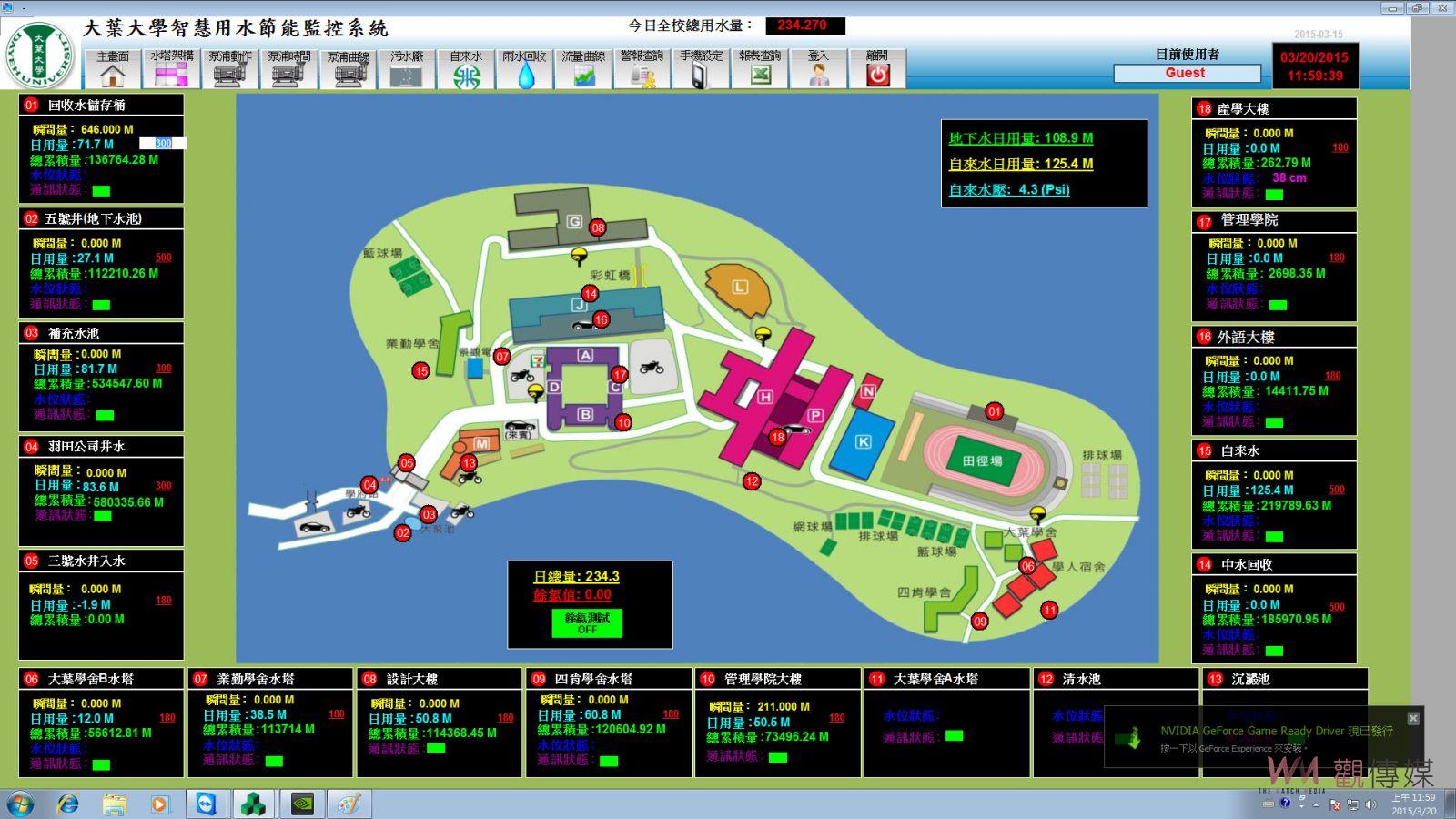The image size is (1456, 819).
Task: Toggle the 餘氯測試 OFF switch
Action: [x=587, y=623]
